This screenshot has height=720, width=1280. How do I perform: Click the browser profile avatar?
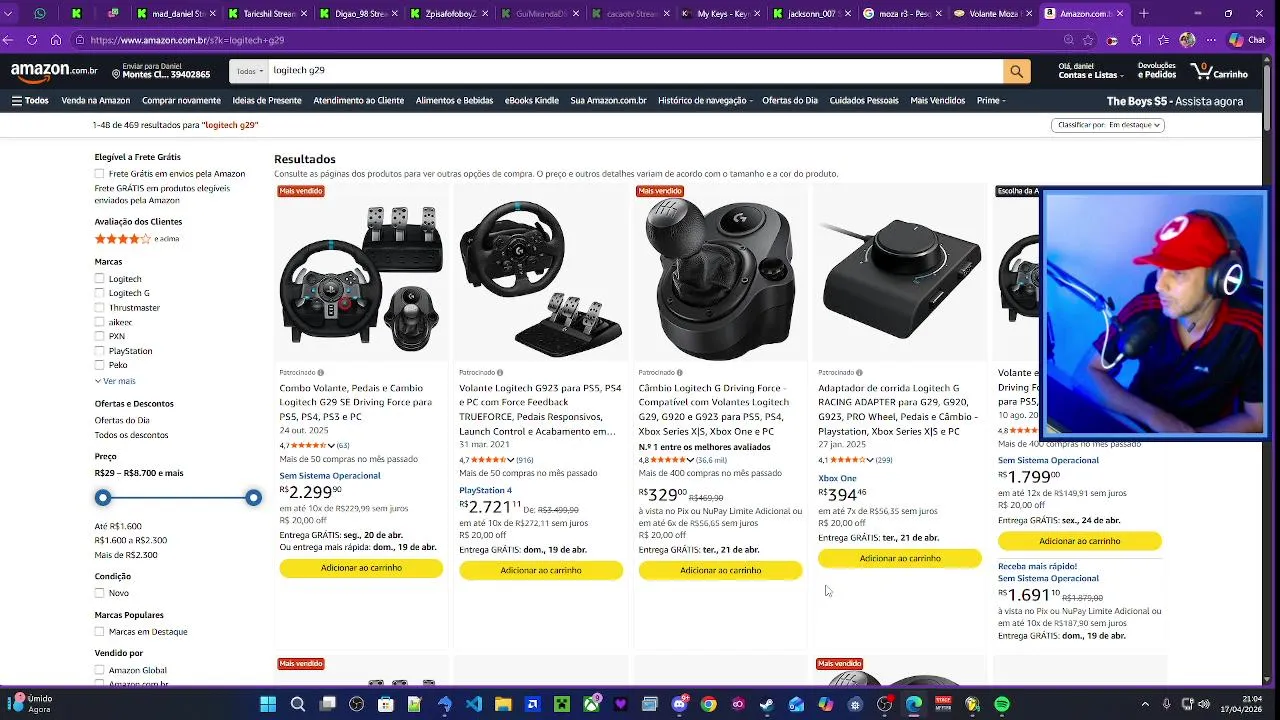(x=1187, y=40)
